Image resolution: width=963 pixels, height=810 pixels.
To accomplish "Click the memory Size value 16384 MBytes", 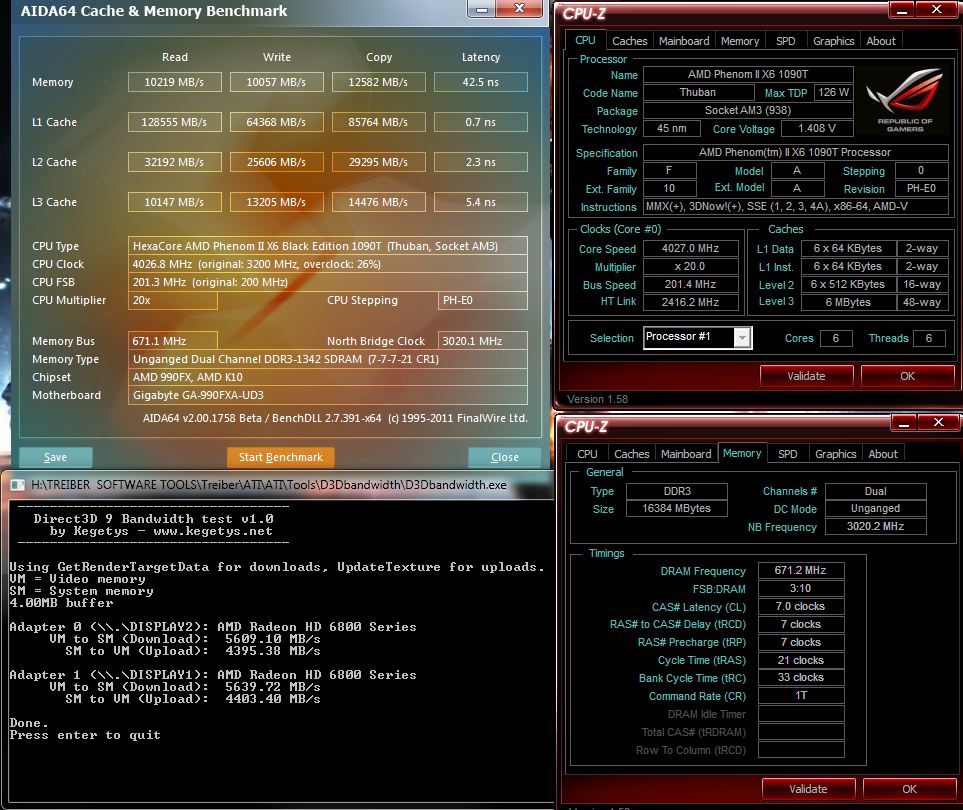I will [x=676, y=508].
